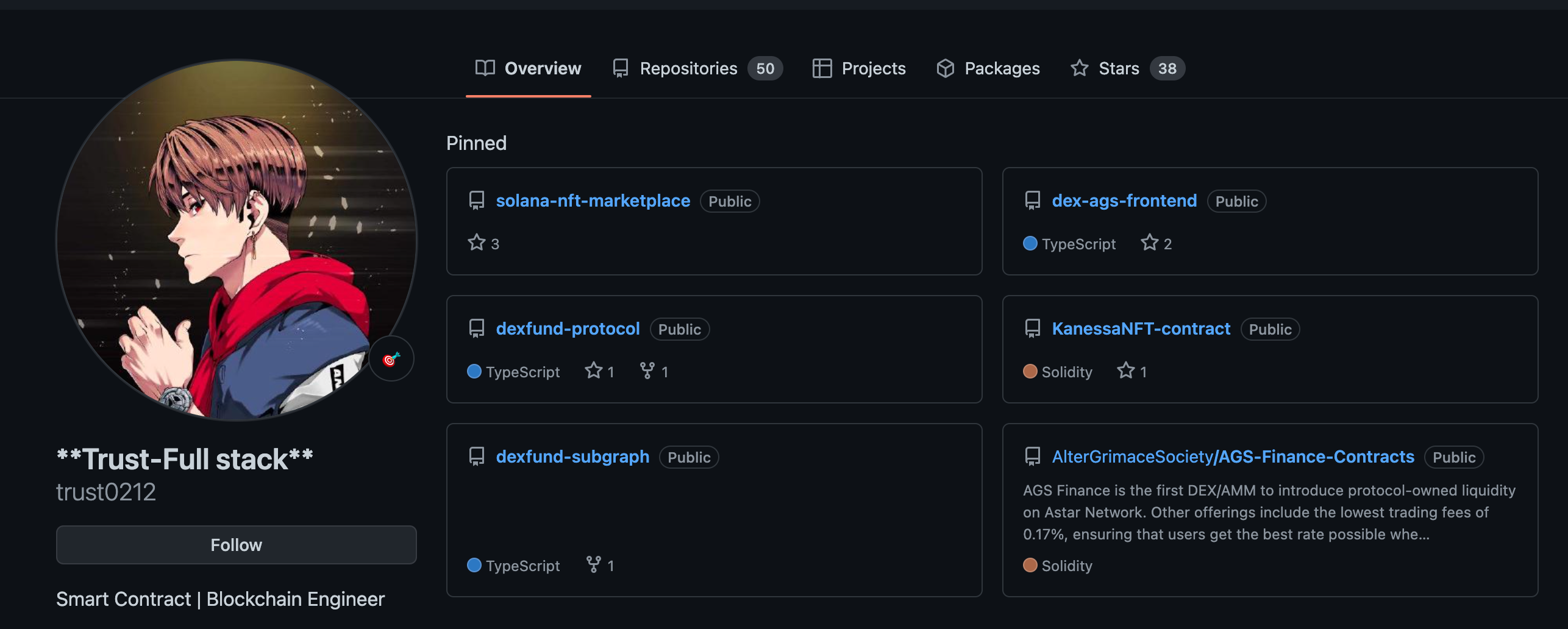This screenshot has height=629, width=1568.
Task: View forks of dexfund-protocol
Action: [x=654, y=371]
